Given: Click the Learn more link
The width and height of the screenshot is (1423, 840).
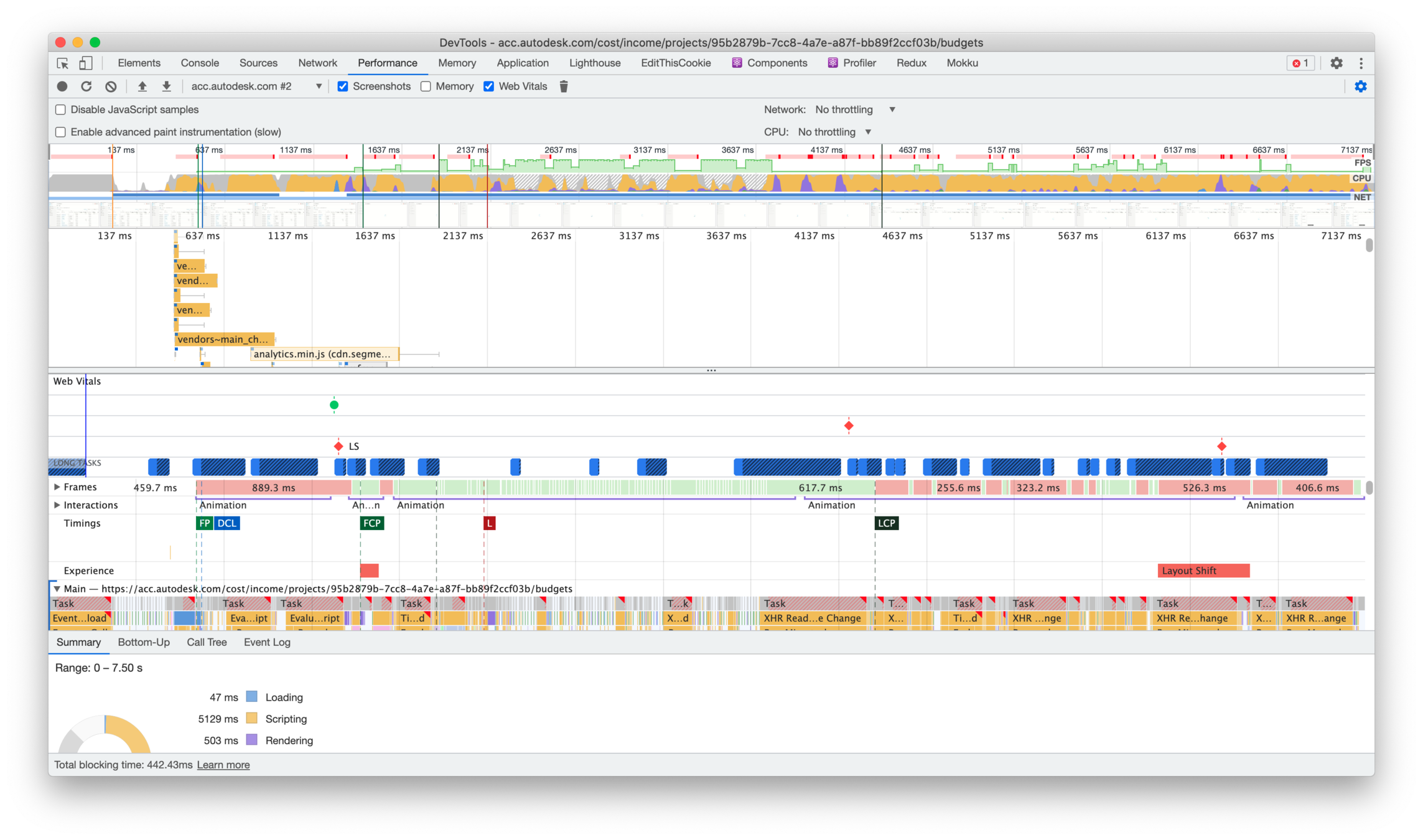Looking at the screenshot, I should coord(223,765).
